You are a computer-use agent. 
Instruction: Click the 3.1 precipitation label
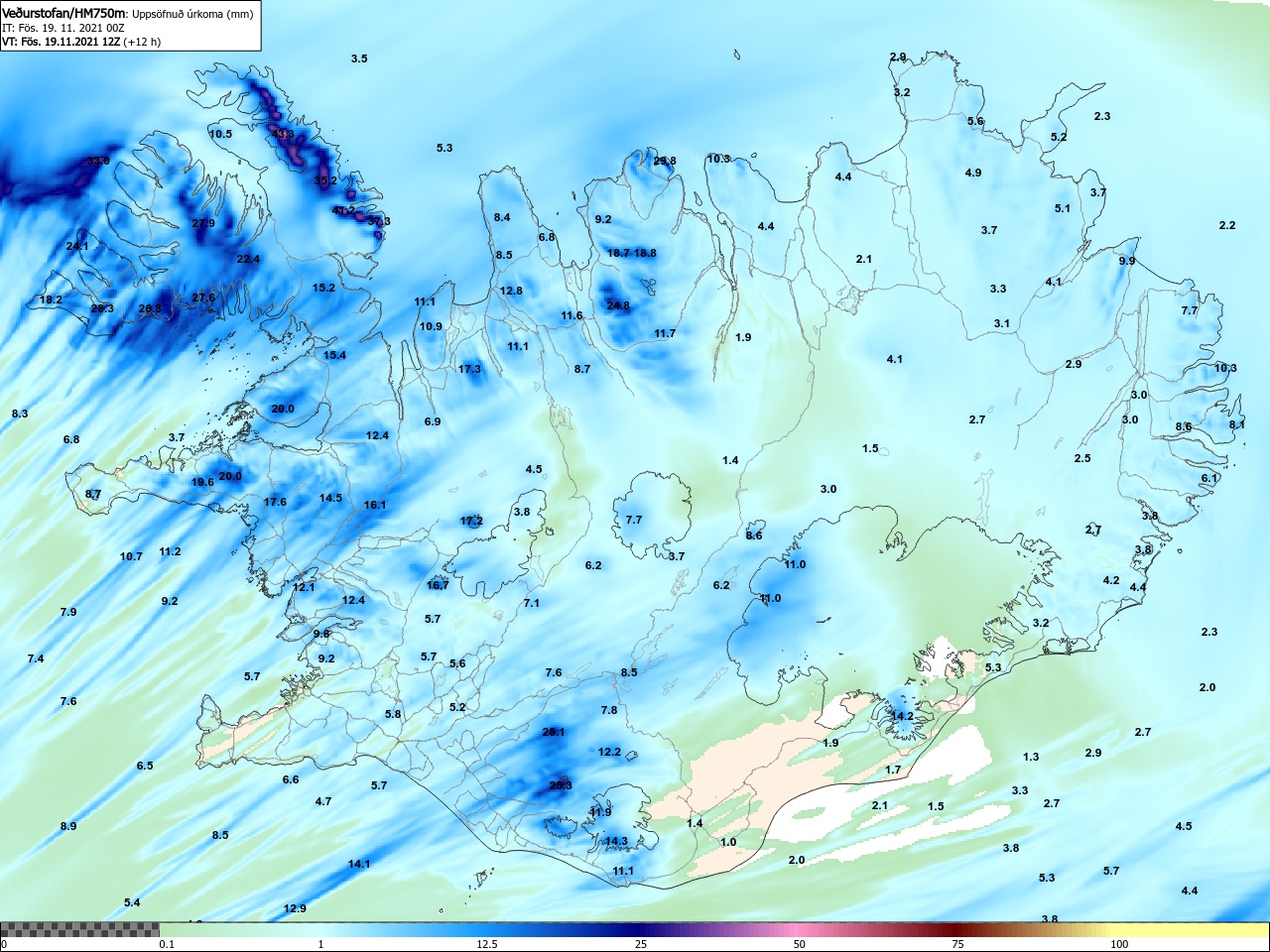[1002, 323]
